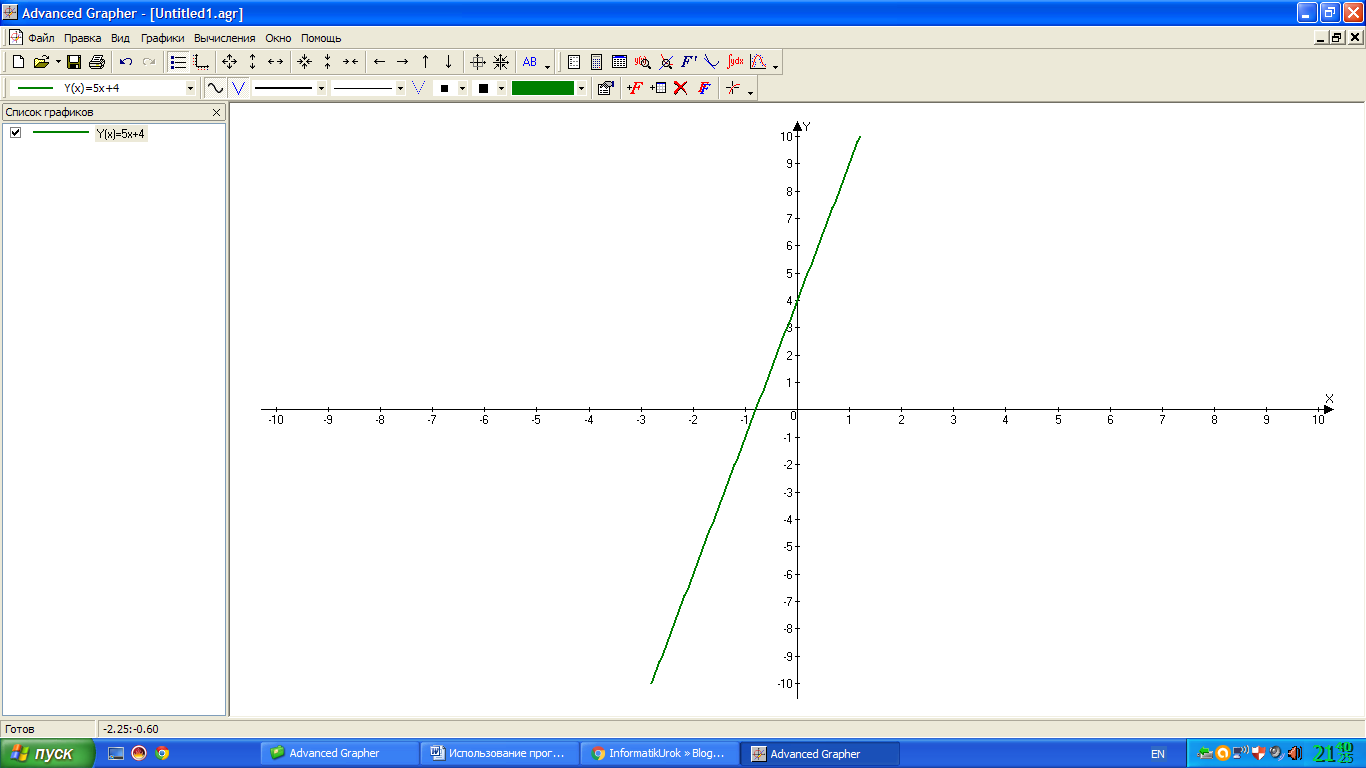Screen dimensions: 1366x768
Task: Click the crosshair square icon left of AB
Action: 478,62
